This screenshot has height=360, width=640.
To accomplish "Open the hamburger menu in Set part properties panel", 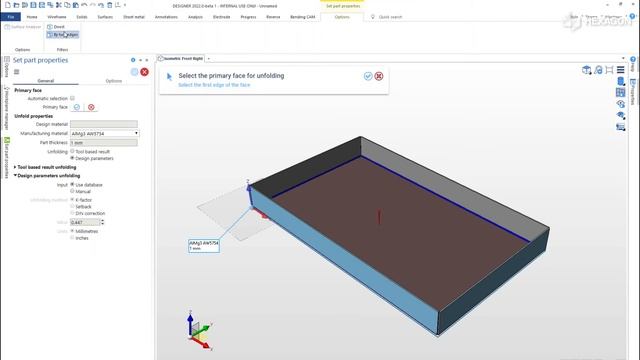I will [16, 72].
